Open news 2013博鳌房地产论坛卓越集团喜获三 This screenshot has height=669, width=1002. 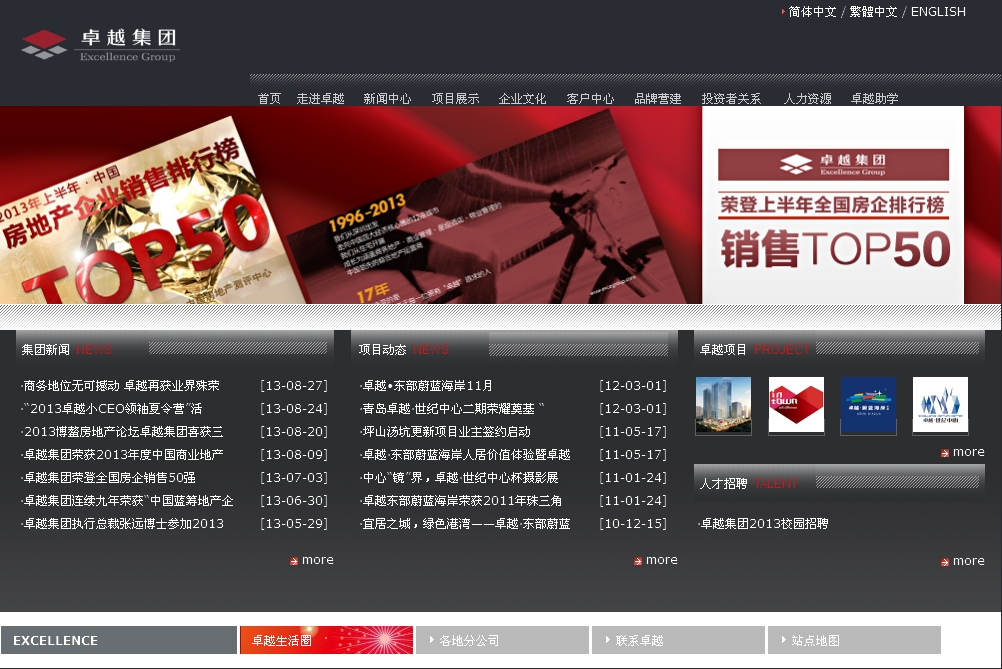122,432
